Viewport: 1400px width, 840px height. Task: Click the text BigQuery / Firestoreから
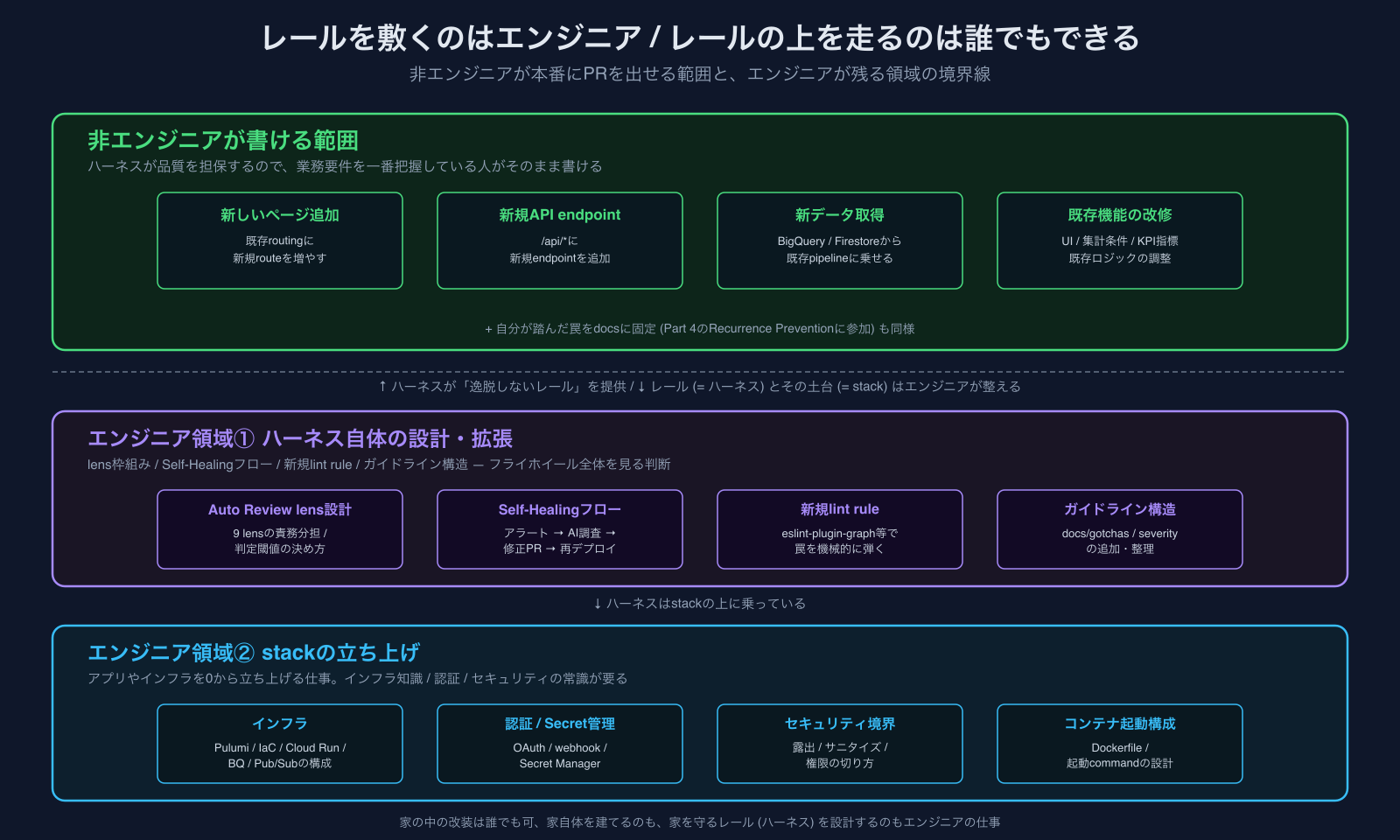(x=840, y=241)
